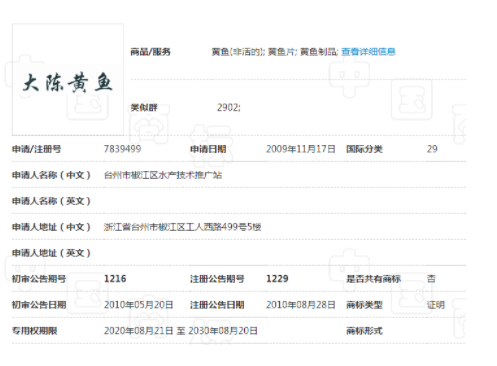Click the 申请人名称（中文） label

51,175
